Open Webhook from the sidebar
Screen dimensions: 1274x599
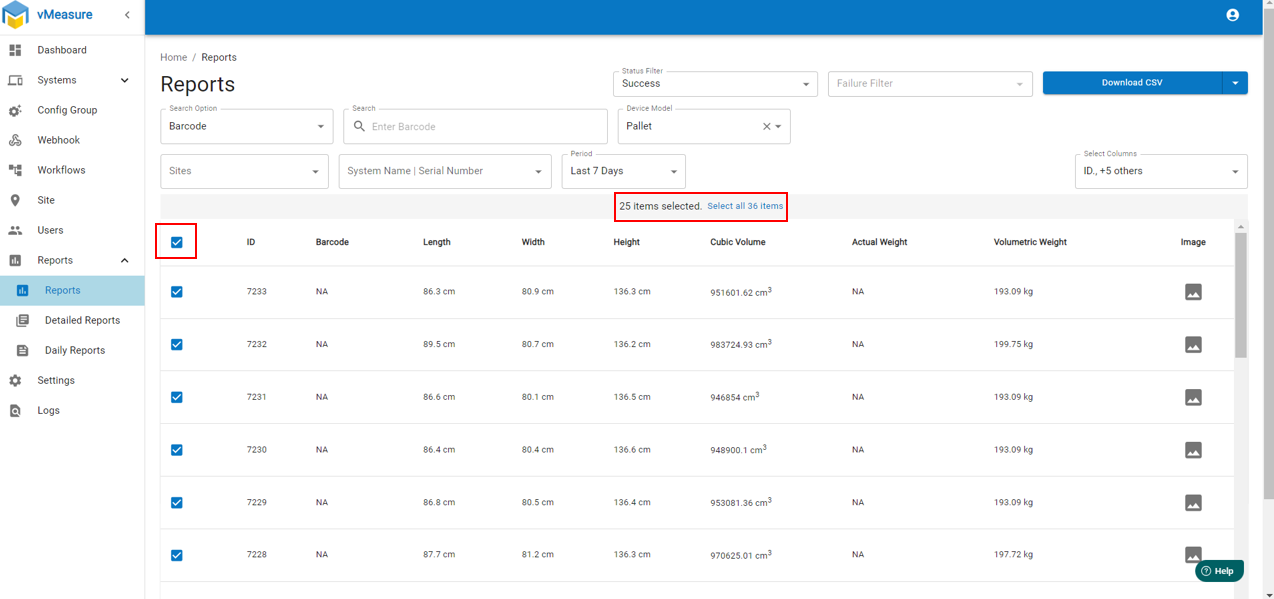[x=58, y=140]
